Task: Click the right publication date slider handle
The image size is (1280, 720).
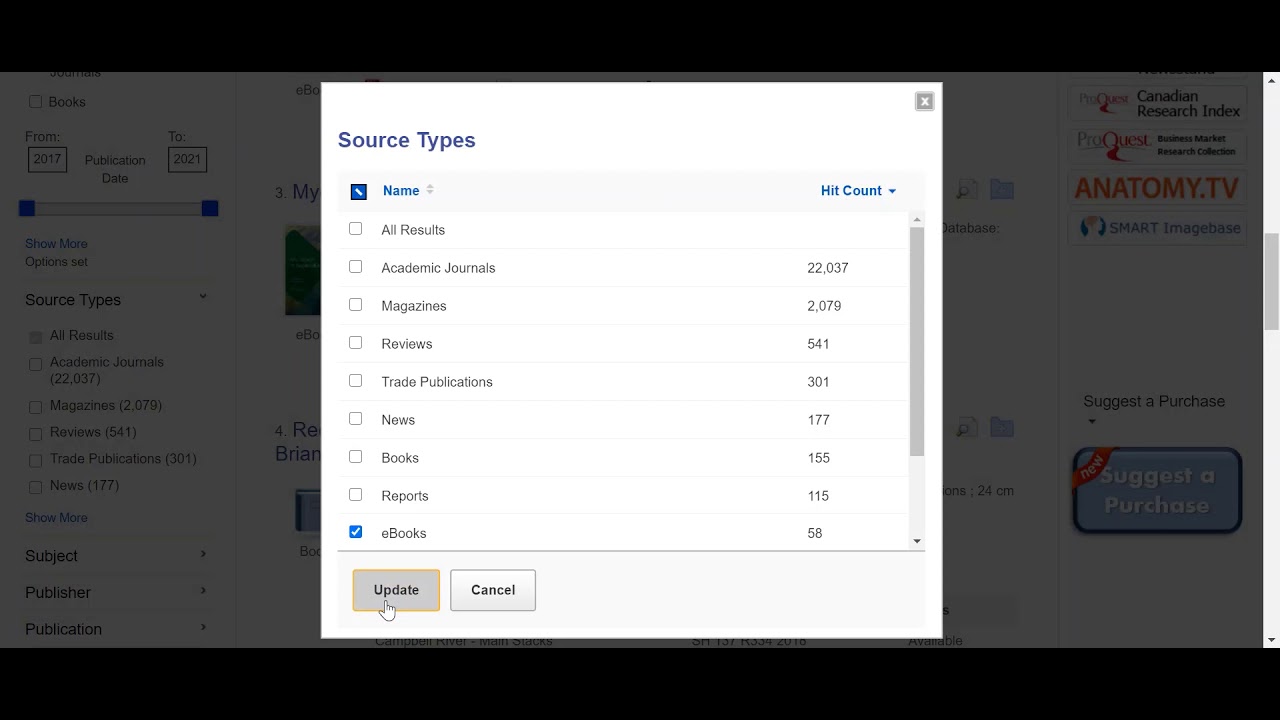Action: pyautogui.click(x=210, y=208)
